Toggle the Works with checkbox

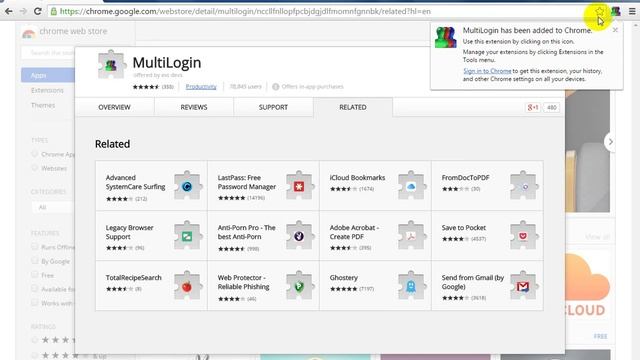pyautogui.click(x=35, y=302)
